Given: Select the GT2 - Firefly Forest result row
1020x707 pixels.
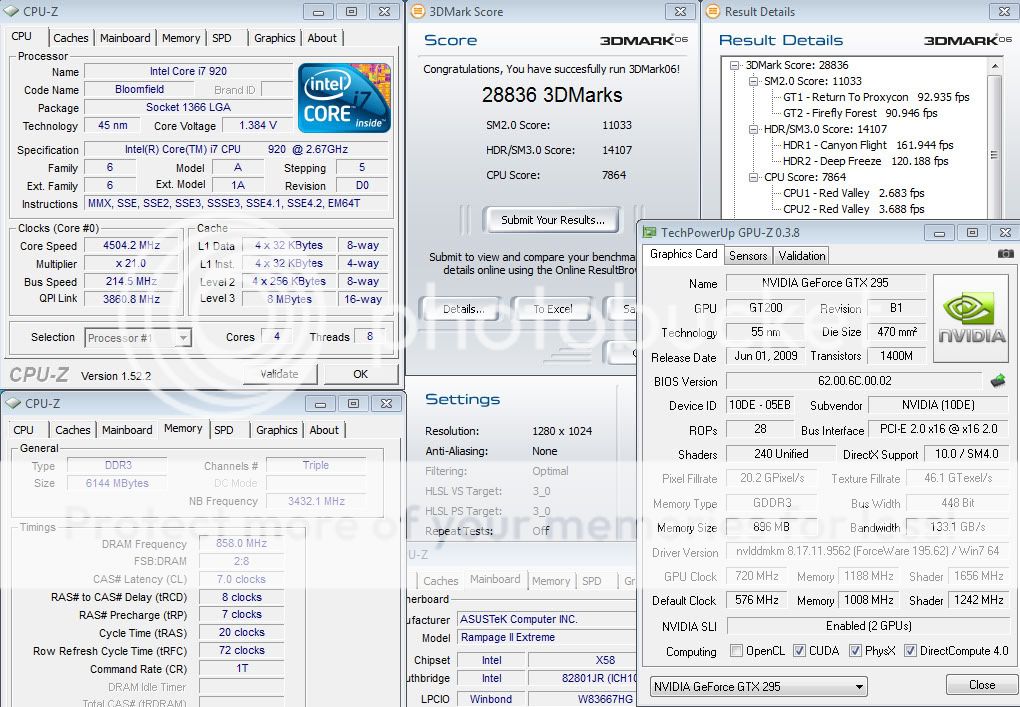Looking at the screenshot, I should pos(860,113).
